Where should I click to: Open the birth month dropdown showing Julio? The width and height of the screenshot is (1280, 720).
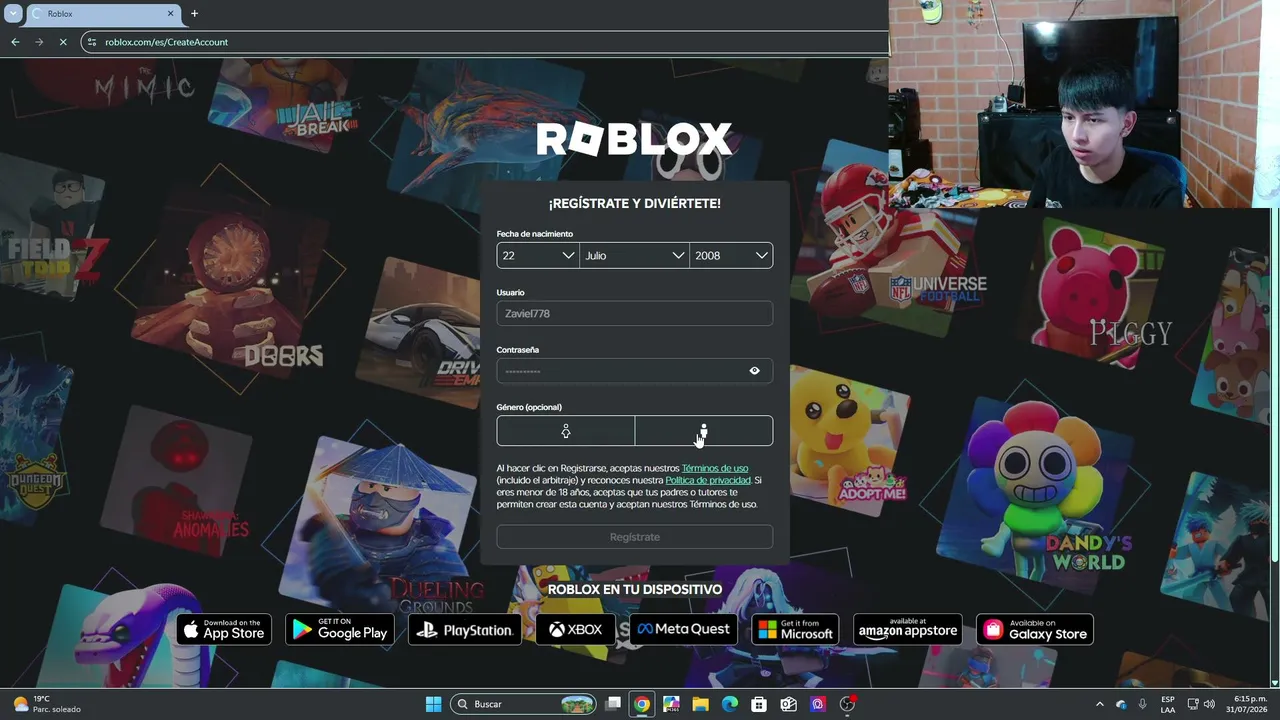tap(635, 255)
